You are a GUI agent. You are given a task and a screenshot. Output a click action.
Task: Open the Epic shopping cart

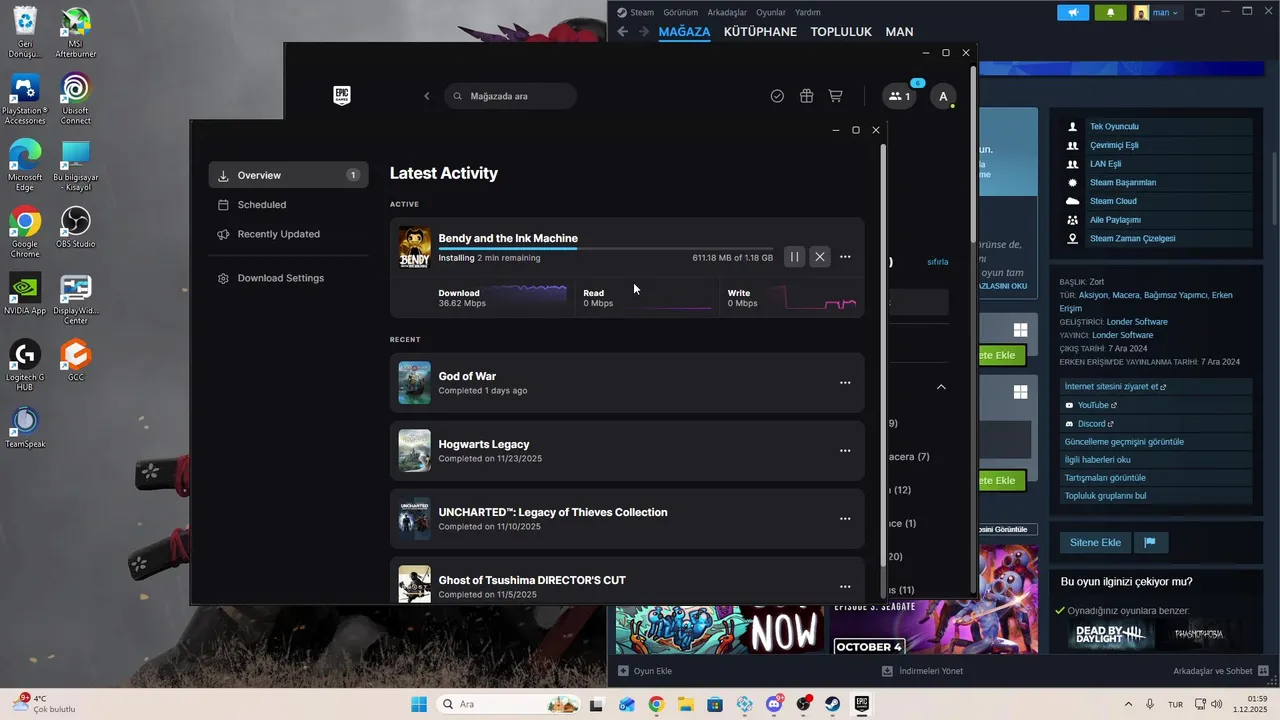(835, 96)
